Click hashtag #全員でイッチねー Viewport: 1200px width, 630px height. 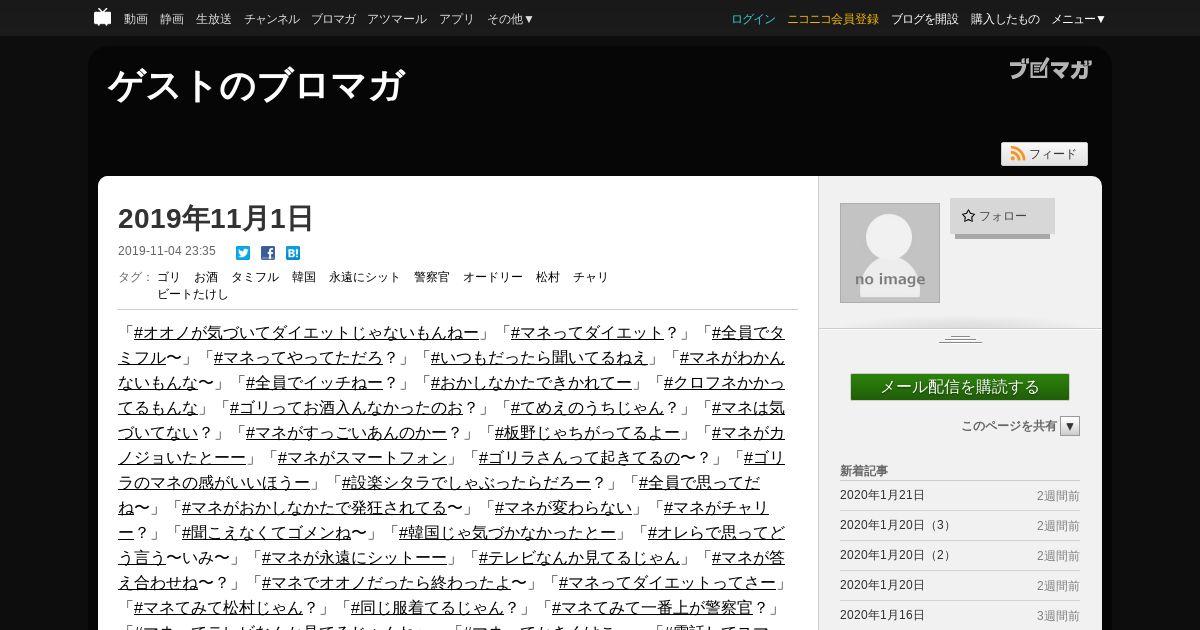[x=314, y=382]
